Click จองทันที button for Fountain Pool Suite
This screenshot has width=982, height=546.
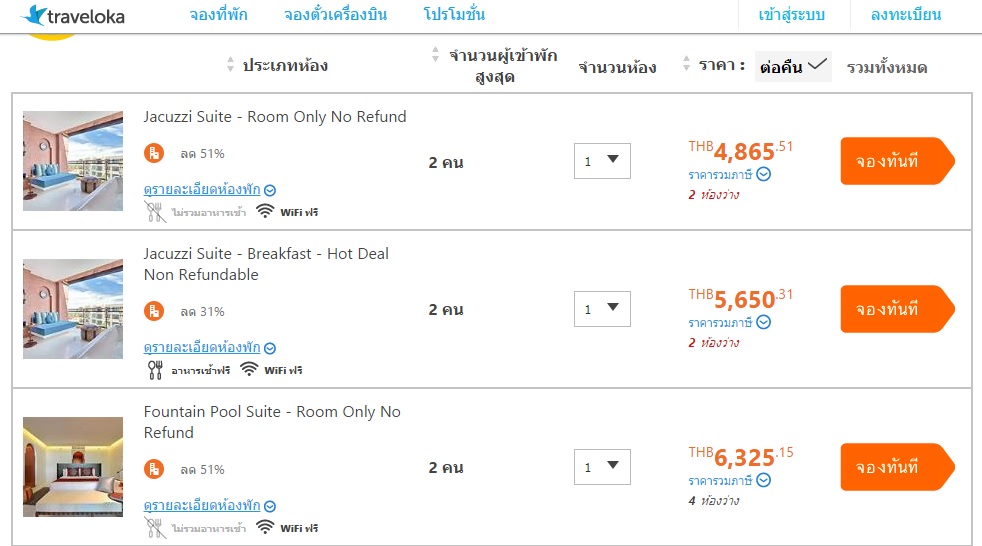click(897, 467)
